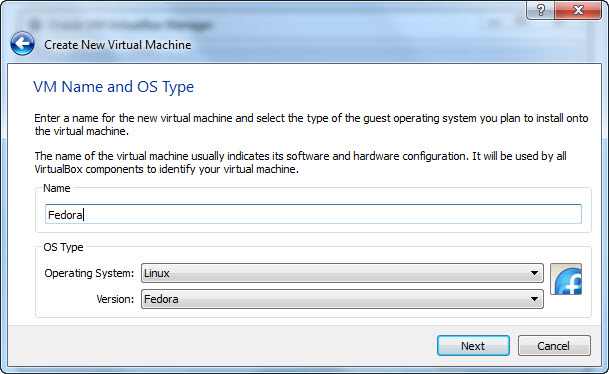Open the Version dropdown showing Fedora
The width and height of the screenshot is (609, 374).
(342, 299)
